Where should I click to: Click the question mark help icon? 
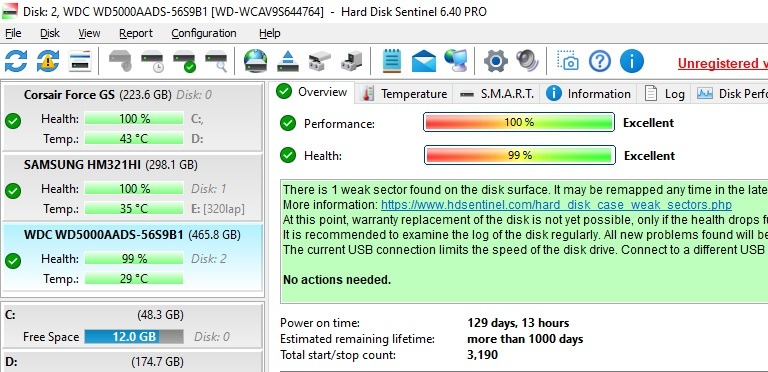point(600,62)
